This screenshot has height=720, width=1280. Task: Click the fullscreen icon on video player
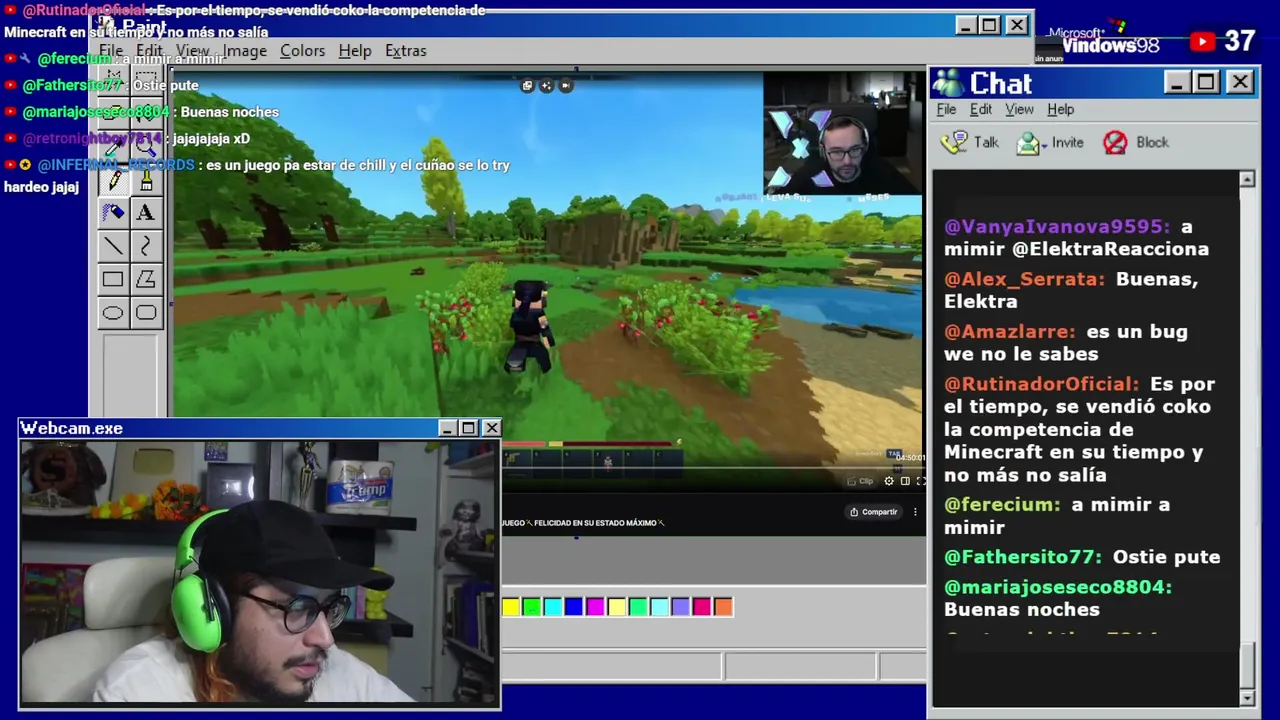921,481
